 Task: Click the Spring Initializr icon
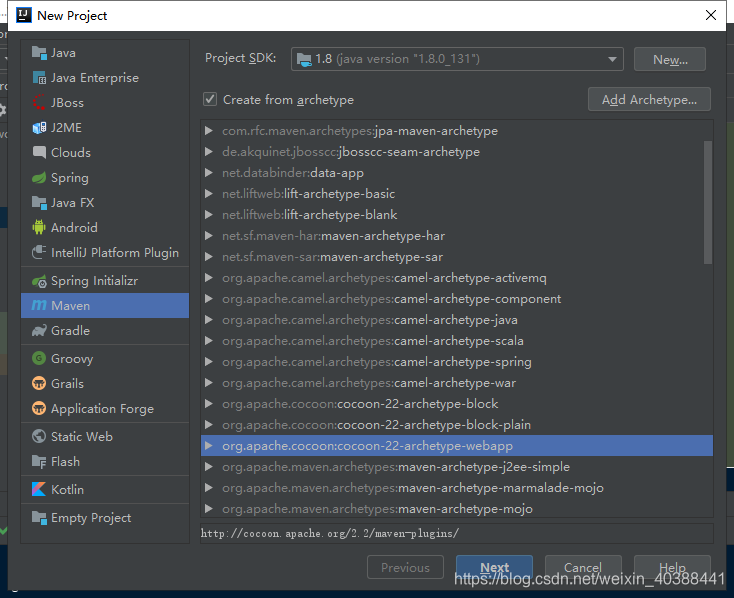pyautogui.click(x=39, y=281)
